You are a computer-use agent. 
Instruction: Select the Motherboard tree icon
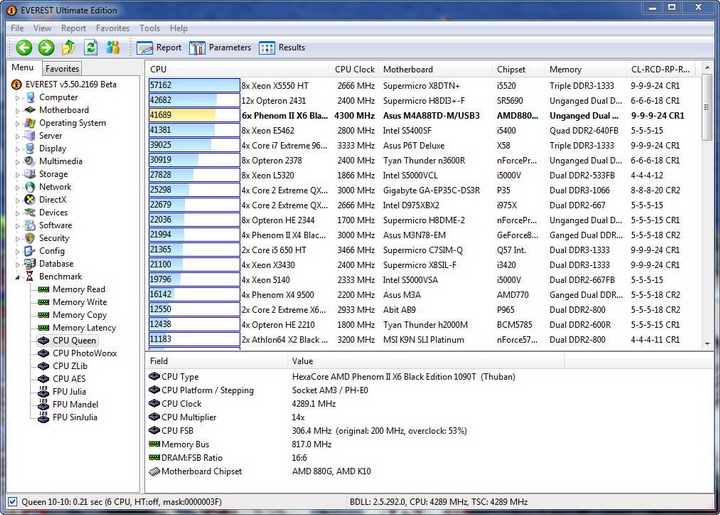pyautogui.click(x=30, y=110)
